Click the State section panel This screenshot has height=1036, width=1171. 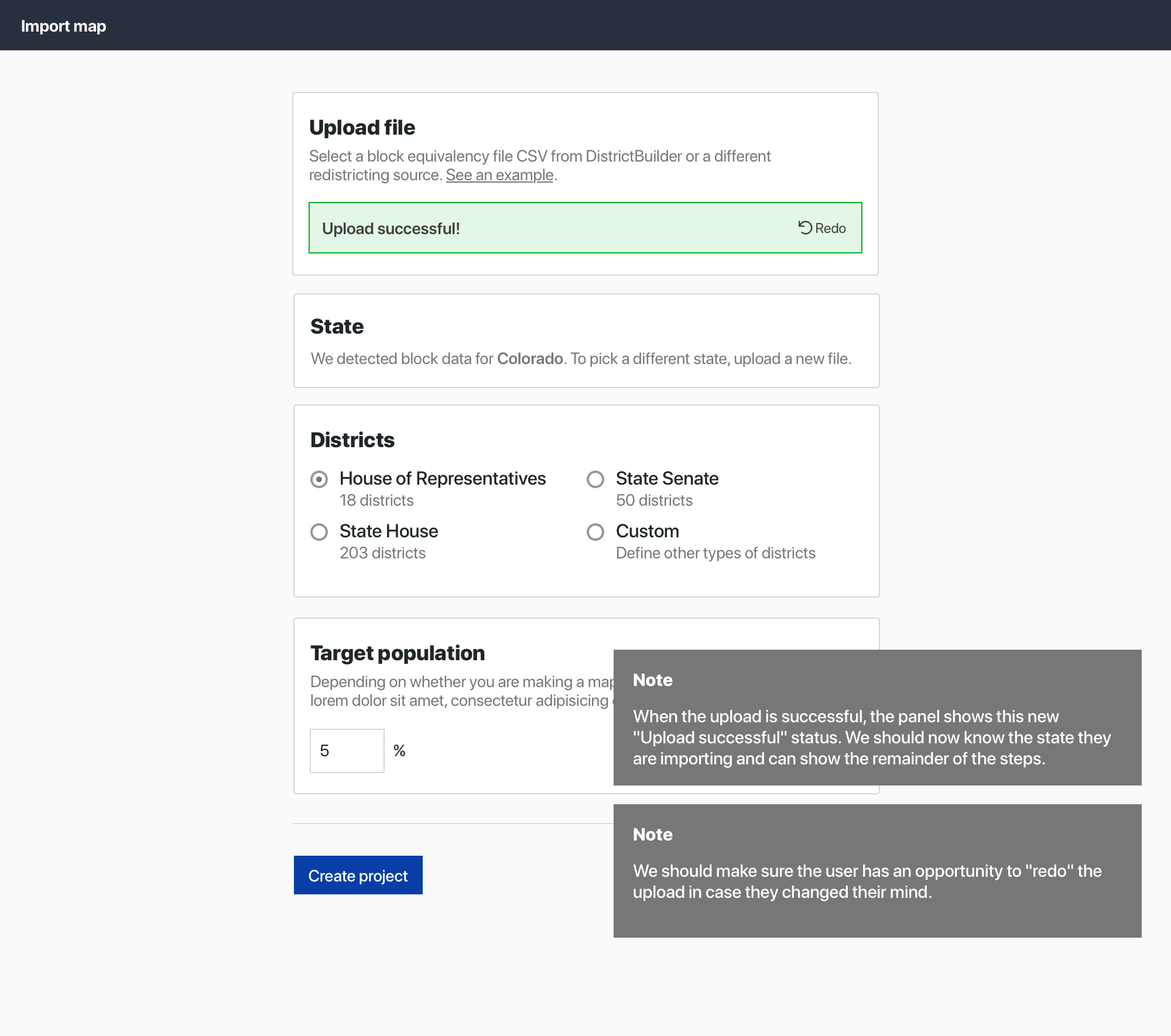click(585, 341)
